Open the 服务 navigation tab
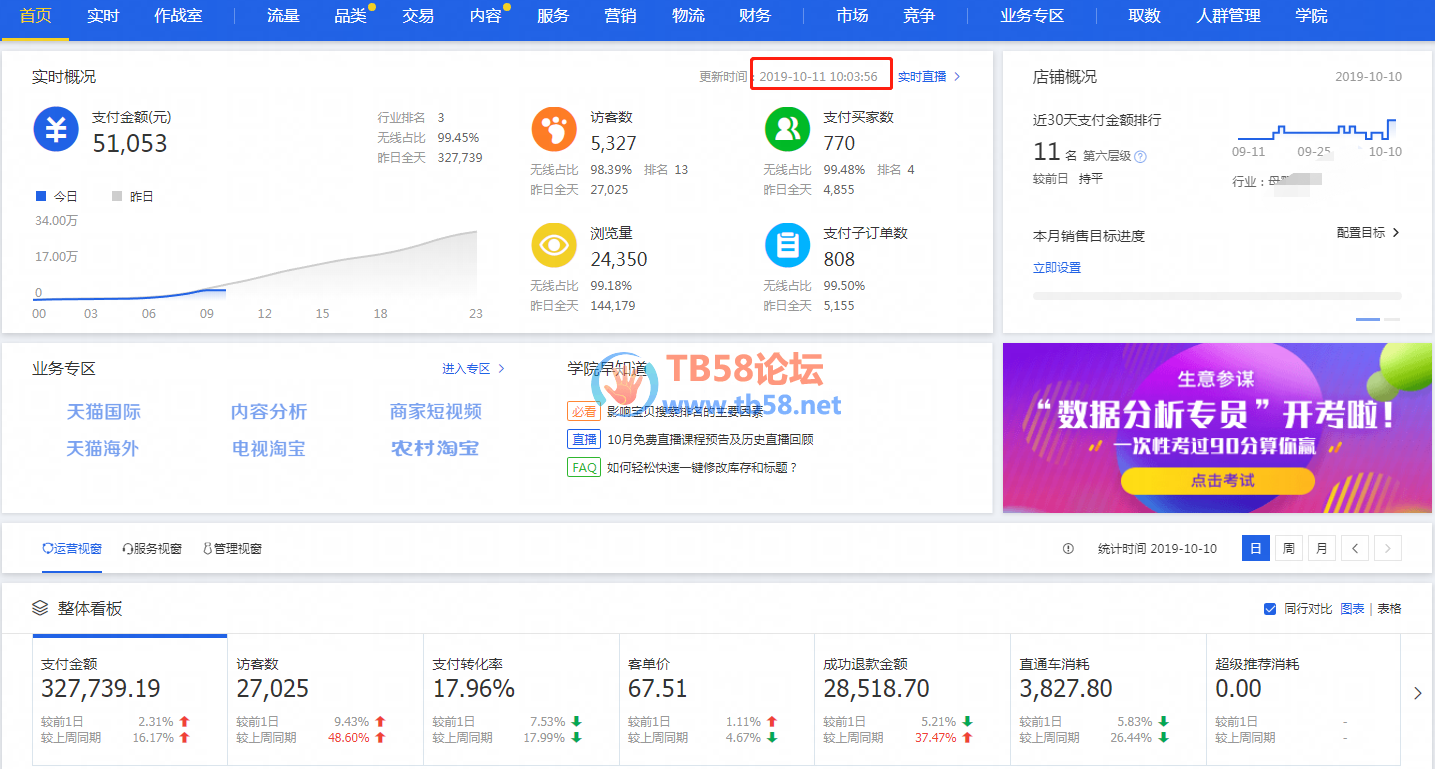This screenshot has height=769, width=1435. click(553, 16)
